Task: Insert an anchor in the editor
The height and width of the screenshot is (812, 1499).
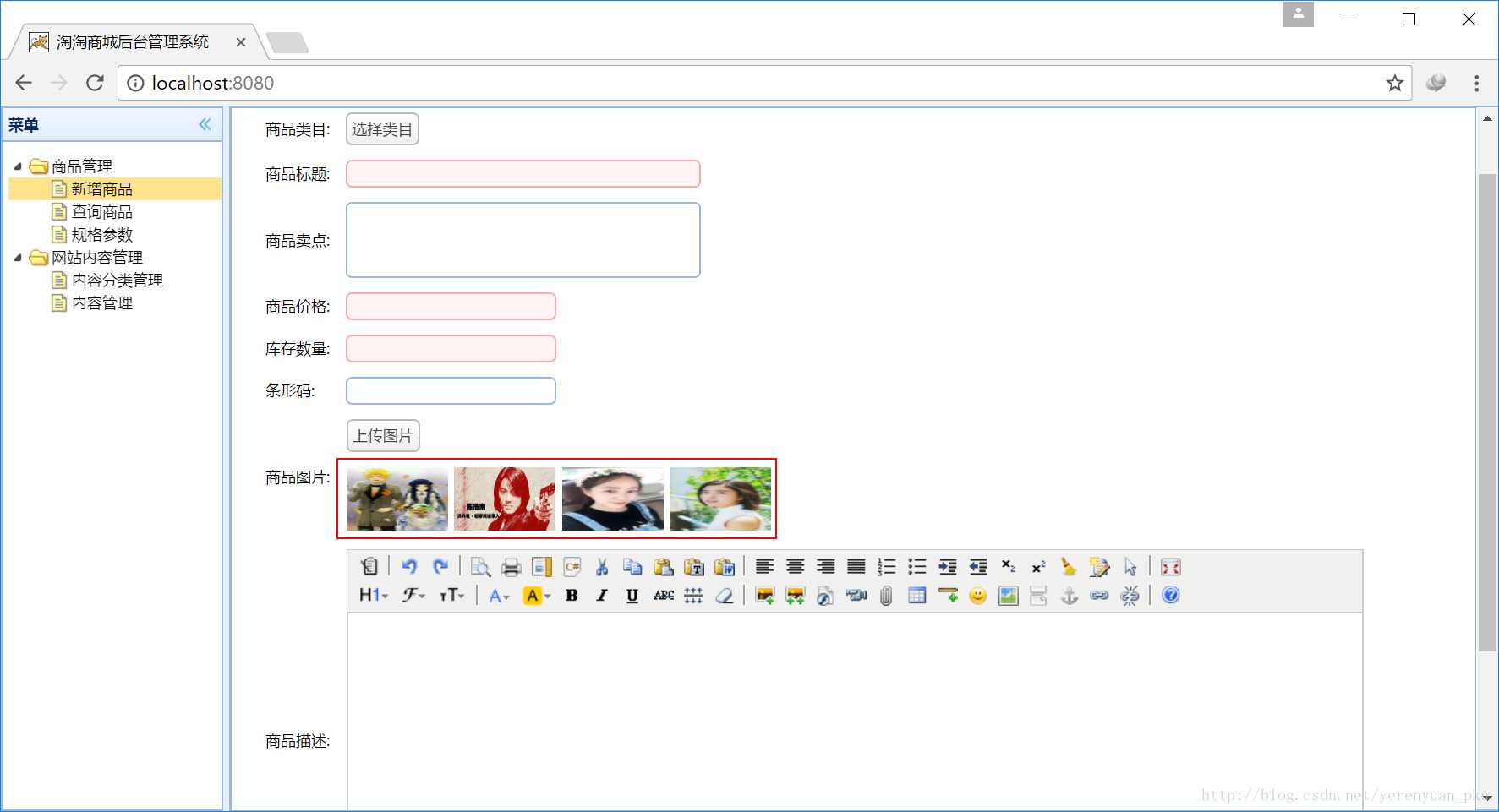Action: coord(1070,596)
